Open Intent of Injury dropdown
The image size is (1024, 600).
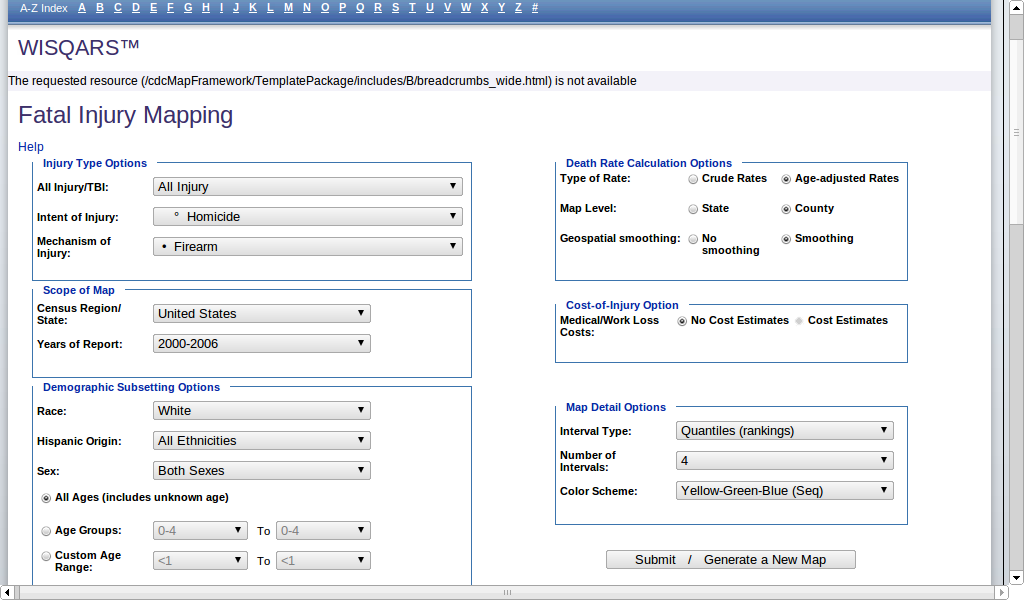tap(307, 216)
